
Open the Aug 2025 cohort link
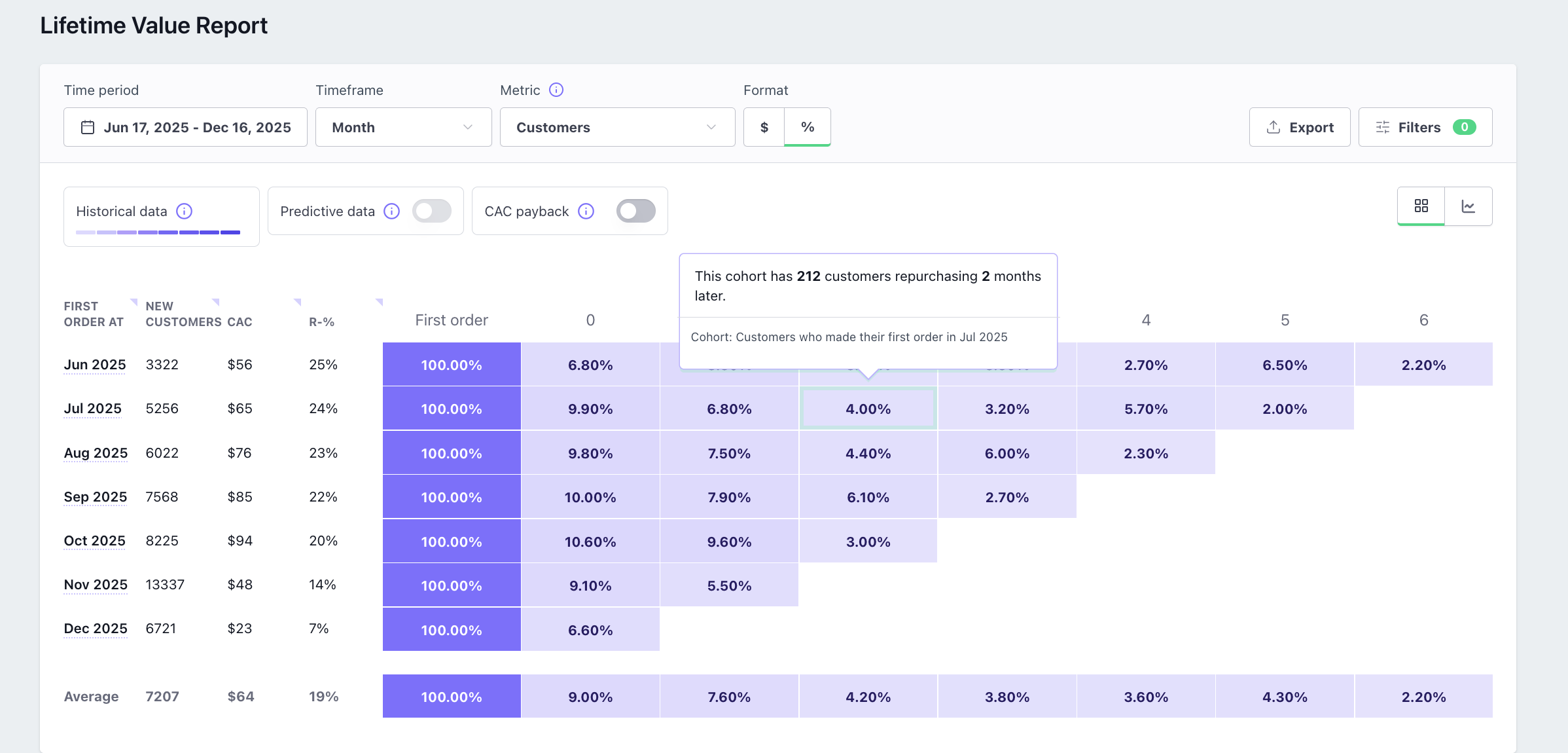[96, 453]
